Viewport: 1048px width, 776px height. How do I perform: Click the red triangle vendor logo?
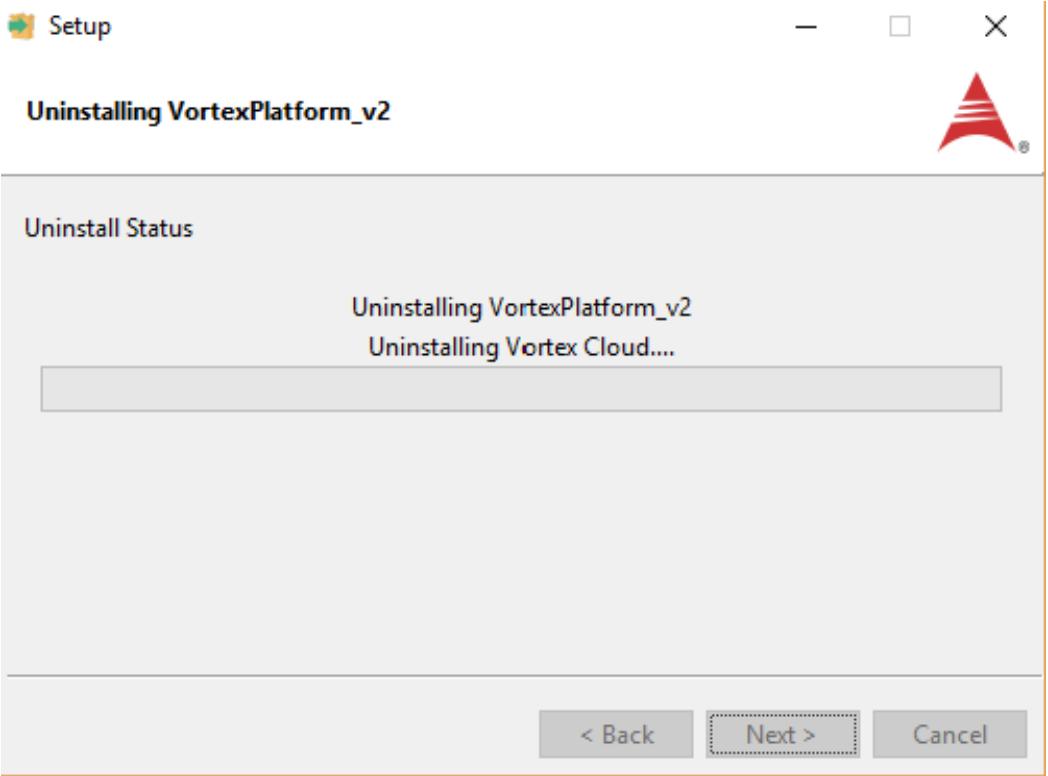pos(977,112)
